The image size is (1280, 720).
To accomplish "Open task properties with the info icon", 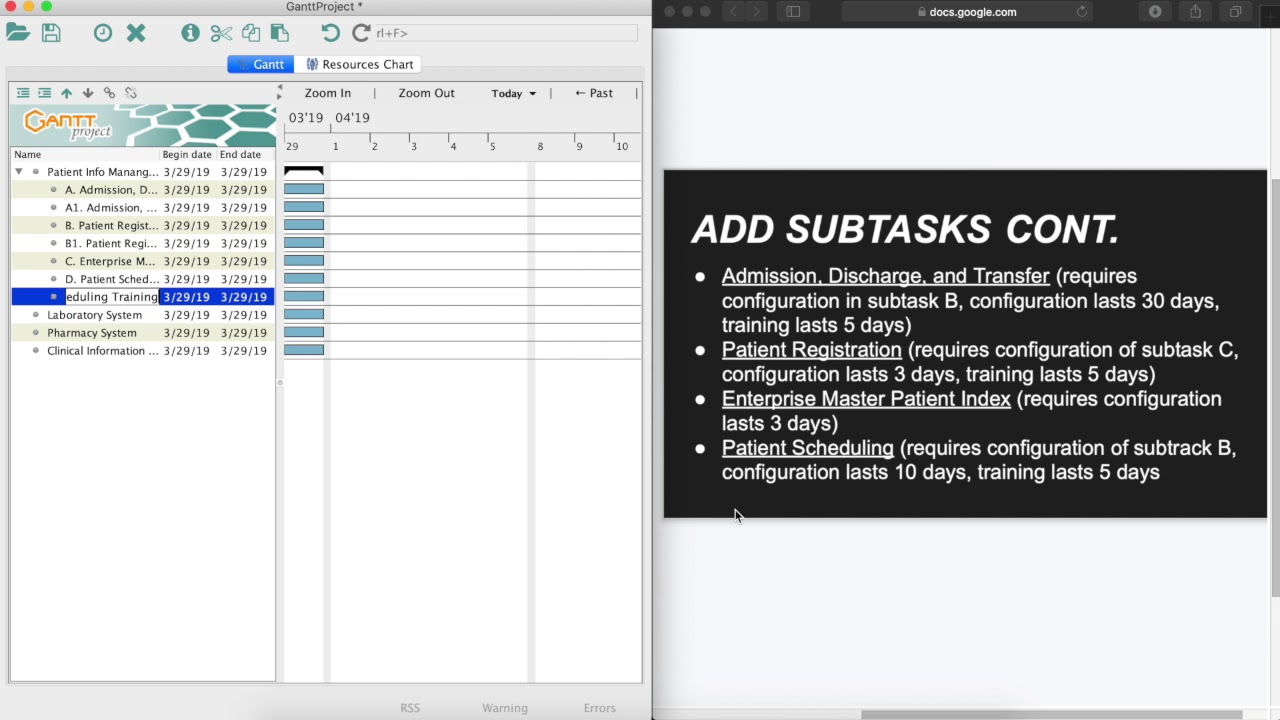I will pyautogui.click(x=190, y=33).
